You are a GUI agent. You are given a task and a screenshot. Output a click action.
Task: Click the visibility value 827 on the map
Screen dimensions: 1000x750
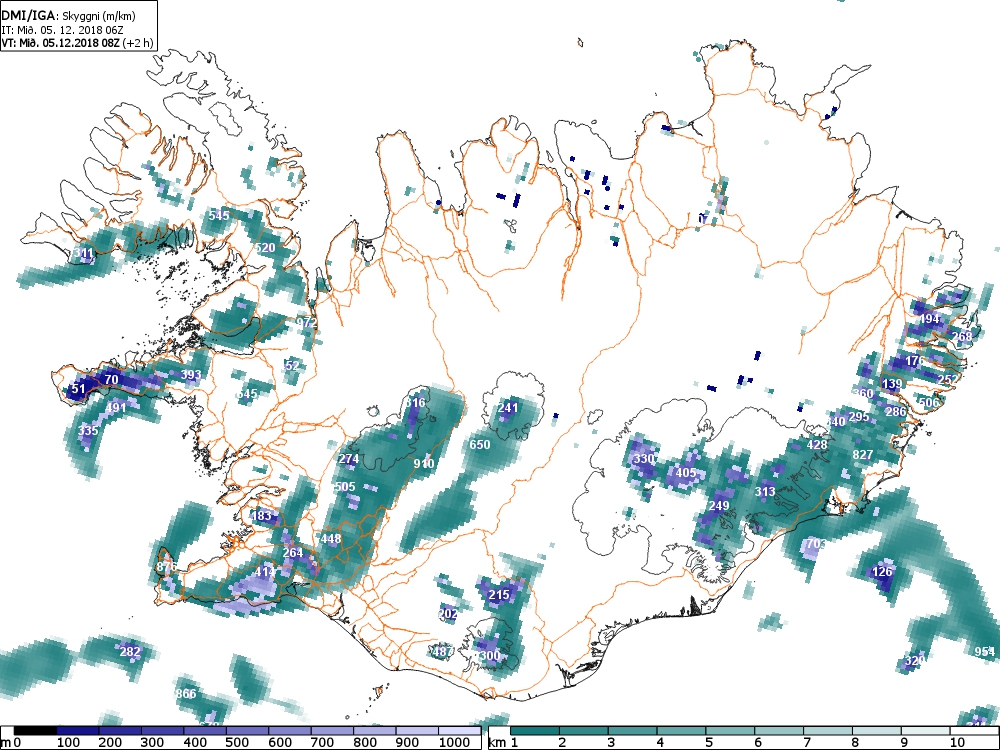point(862,455)
